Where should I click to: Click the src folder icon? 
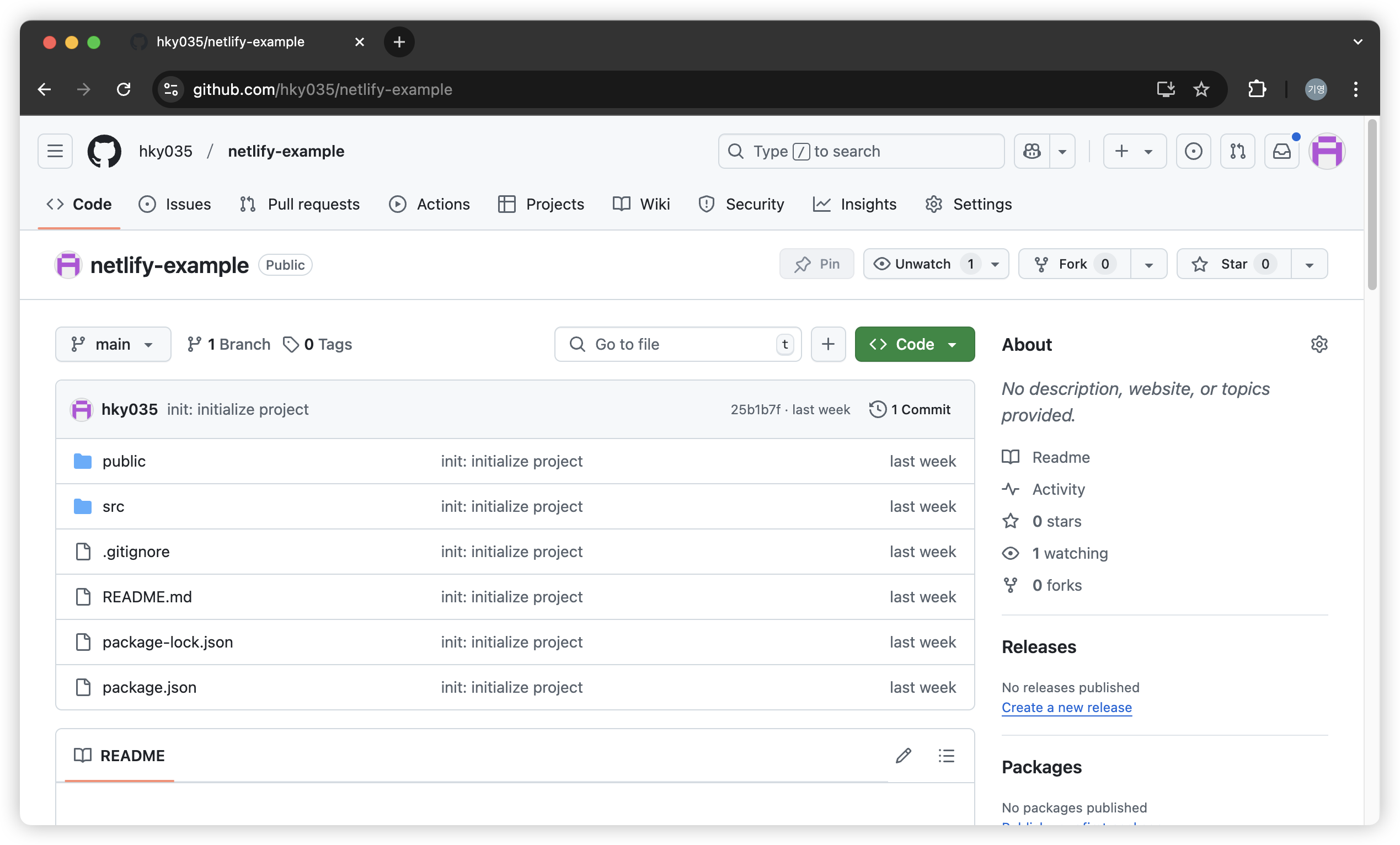click(83, 507)
